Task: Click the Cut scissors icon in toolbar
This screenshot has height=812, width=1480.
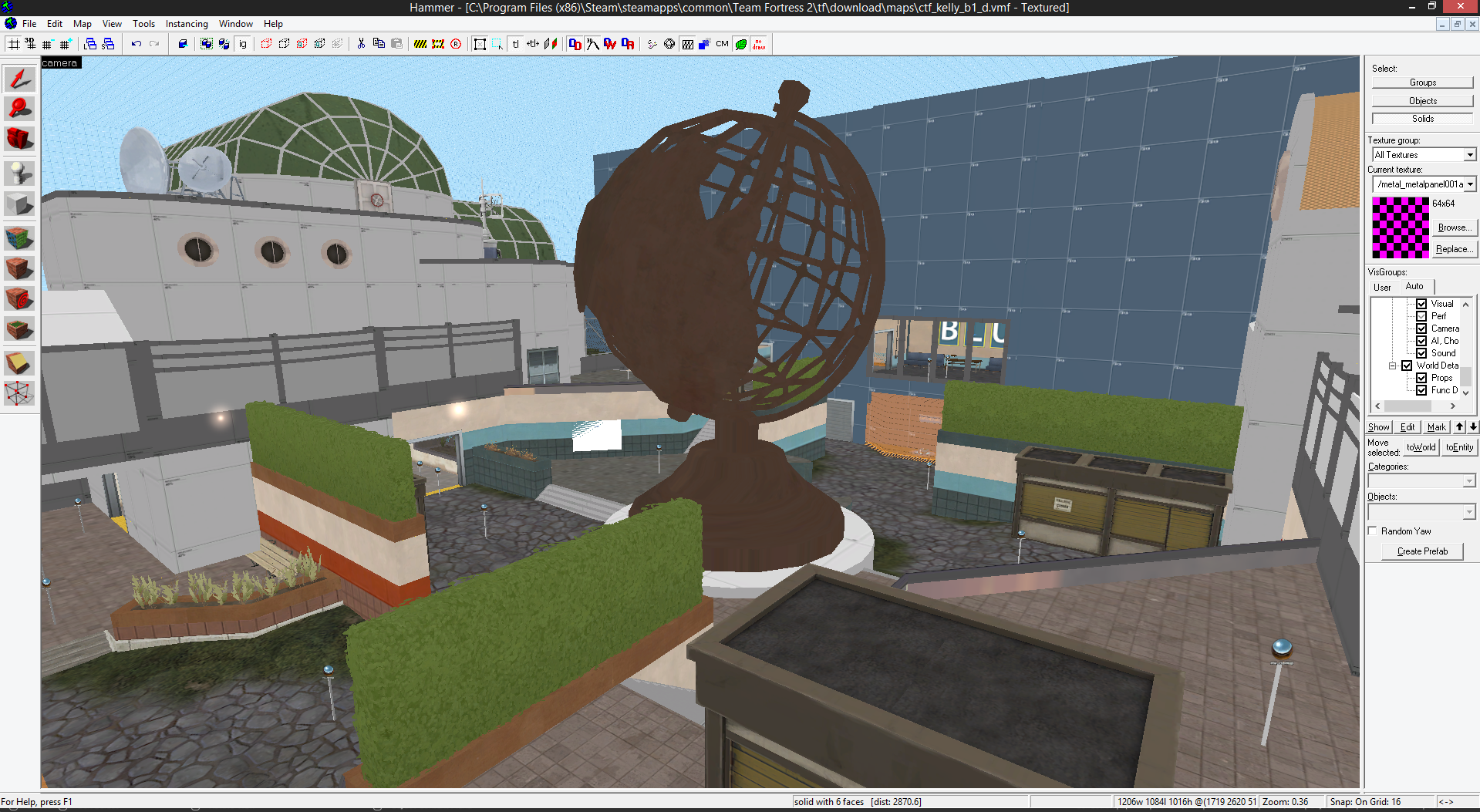Action: tap(361, 44)
